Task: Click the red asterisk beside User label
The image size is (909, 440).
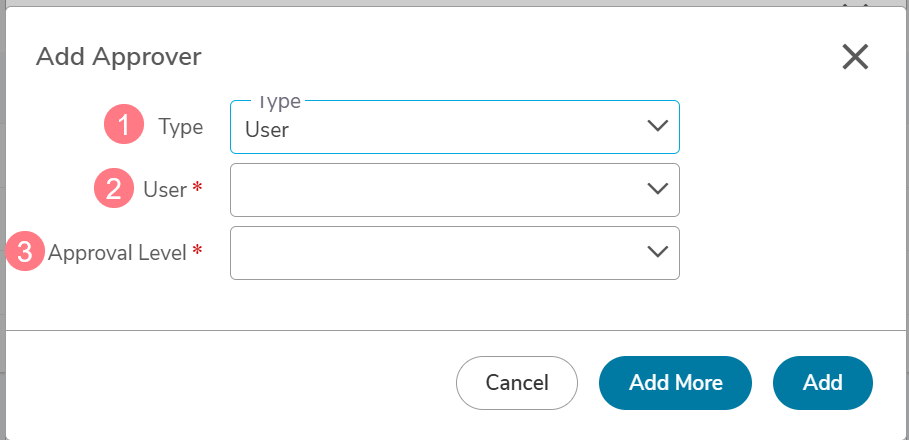Action: pyautogui.click(x=198, y=187)
